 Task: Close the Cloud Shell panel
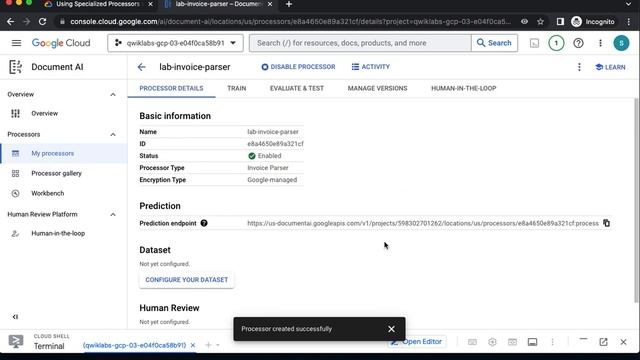coord(623,342)
